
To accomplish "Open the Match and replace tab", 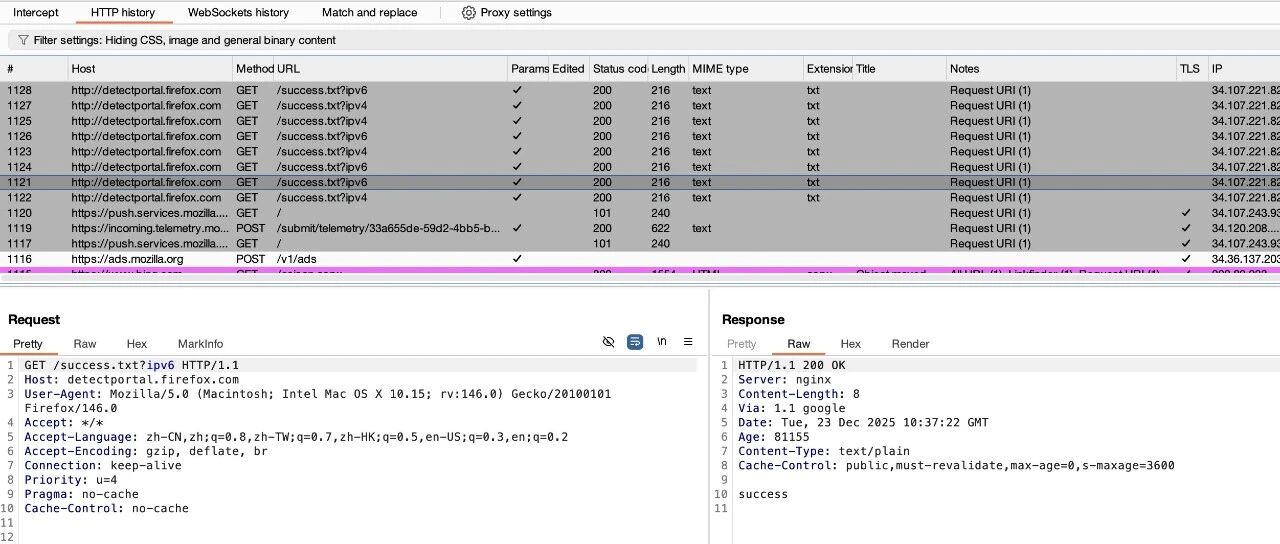I will coord(369,13).
